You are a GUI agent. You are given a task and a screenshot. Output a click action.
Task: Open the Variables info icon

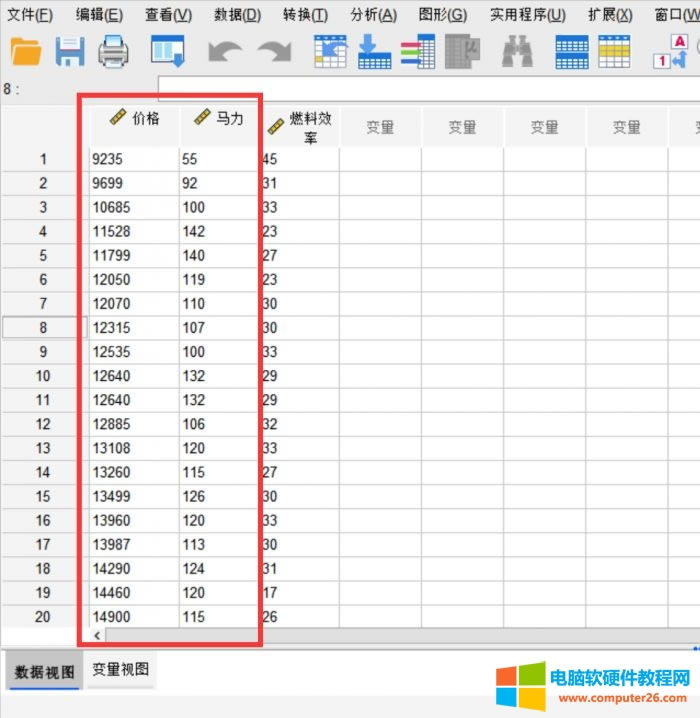pos(418,51)
